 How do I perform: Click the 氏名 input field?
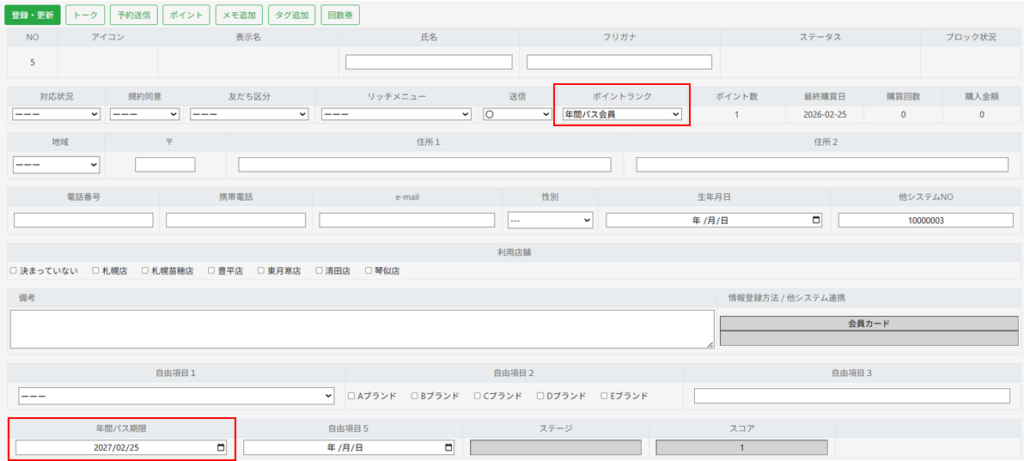[x=429, y=62]
